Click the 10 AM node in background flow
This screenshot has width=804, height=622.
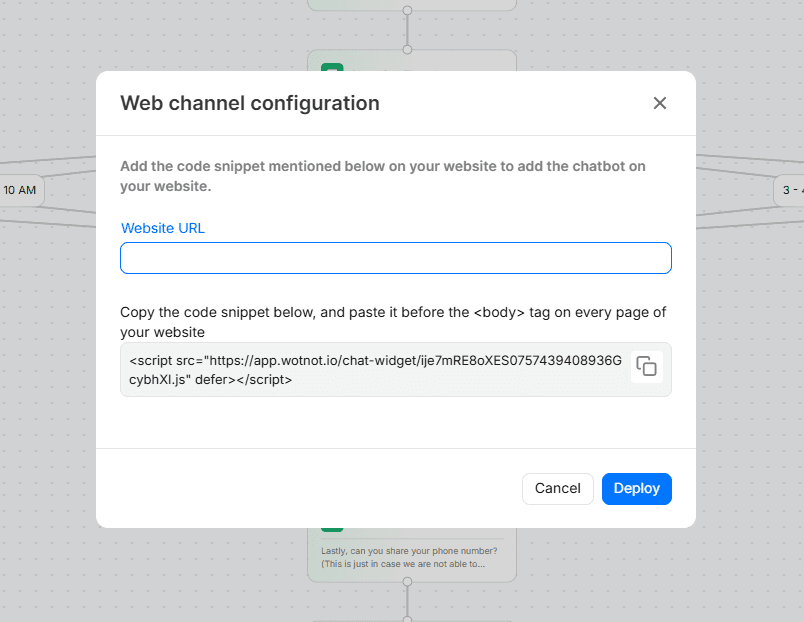pyautogui.click(x=21, y=190)
